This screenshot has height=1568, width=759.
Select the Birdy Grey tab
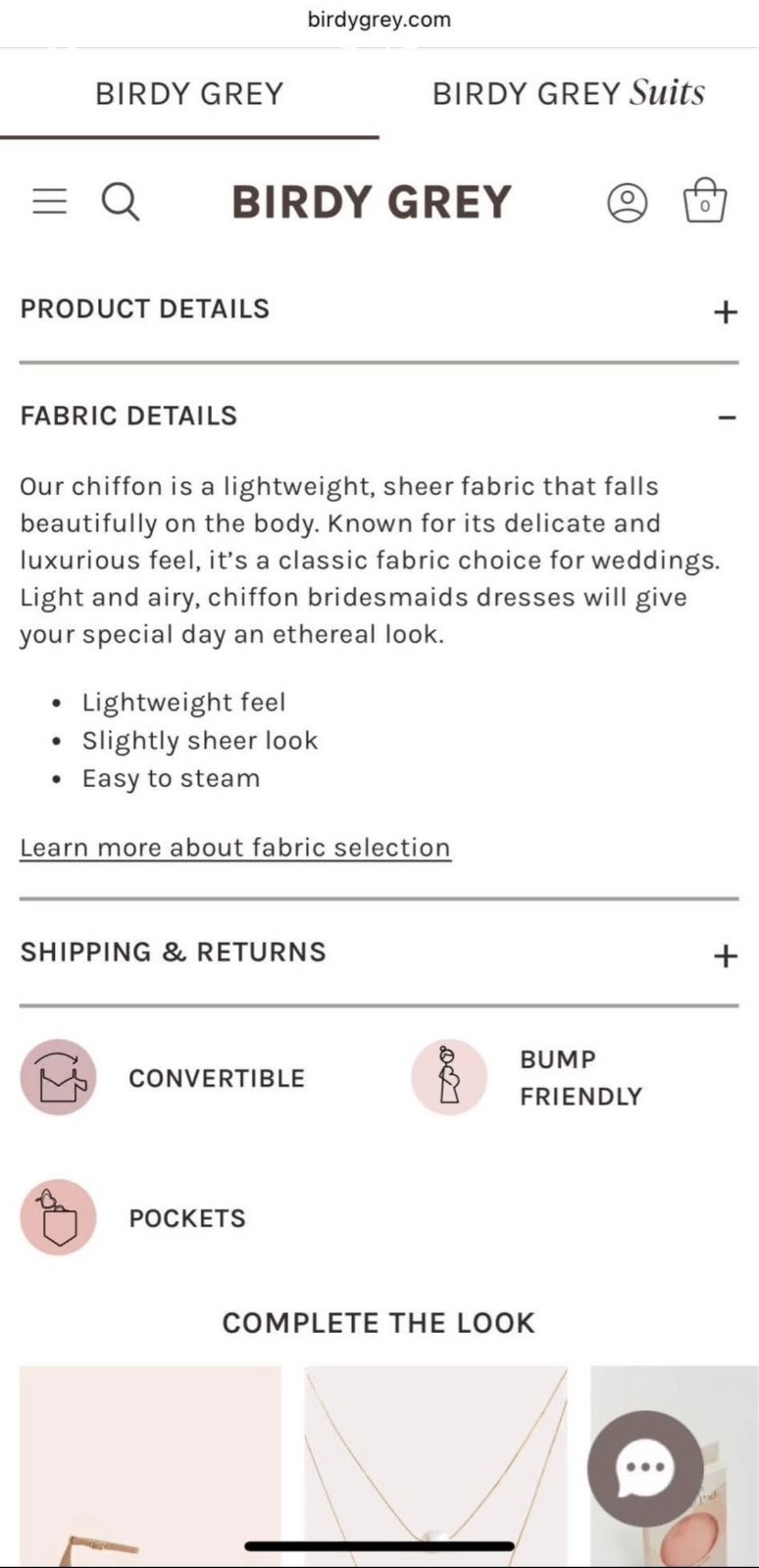[x=189, y=93]
